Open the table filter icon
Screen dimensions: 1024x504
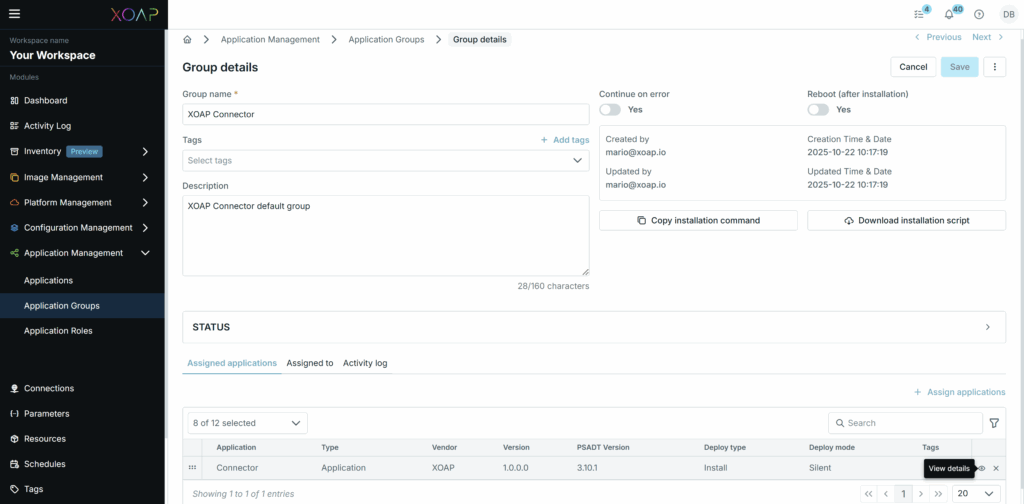(x=993, y=423)
